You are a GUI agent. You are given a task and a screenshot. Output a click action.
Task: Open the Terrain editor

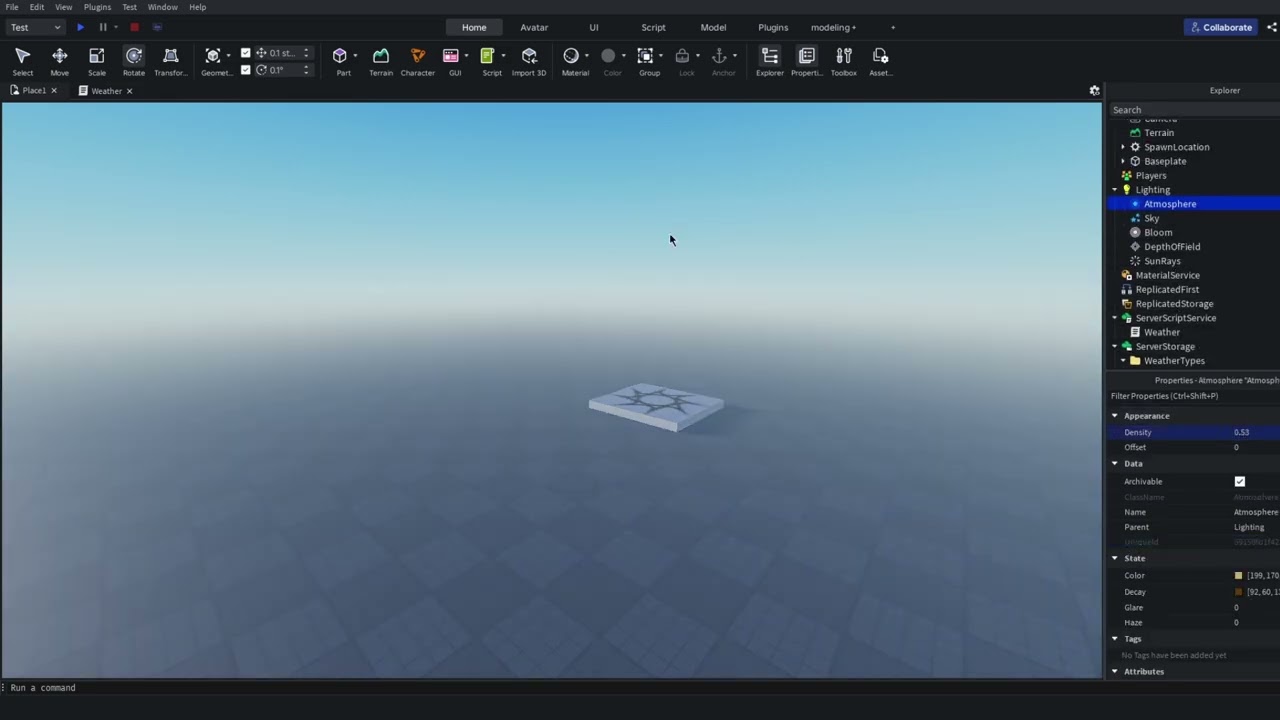point(381,61)
